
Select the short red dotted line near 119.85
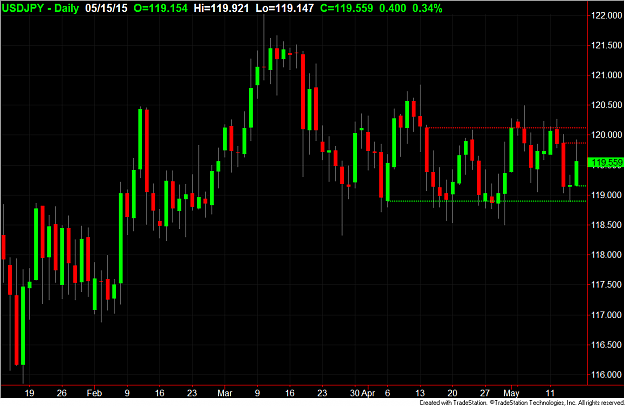[575, 143]
